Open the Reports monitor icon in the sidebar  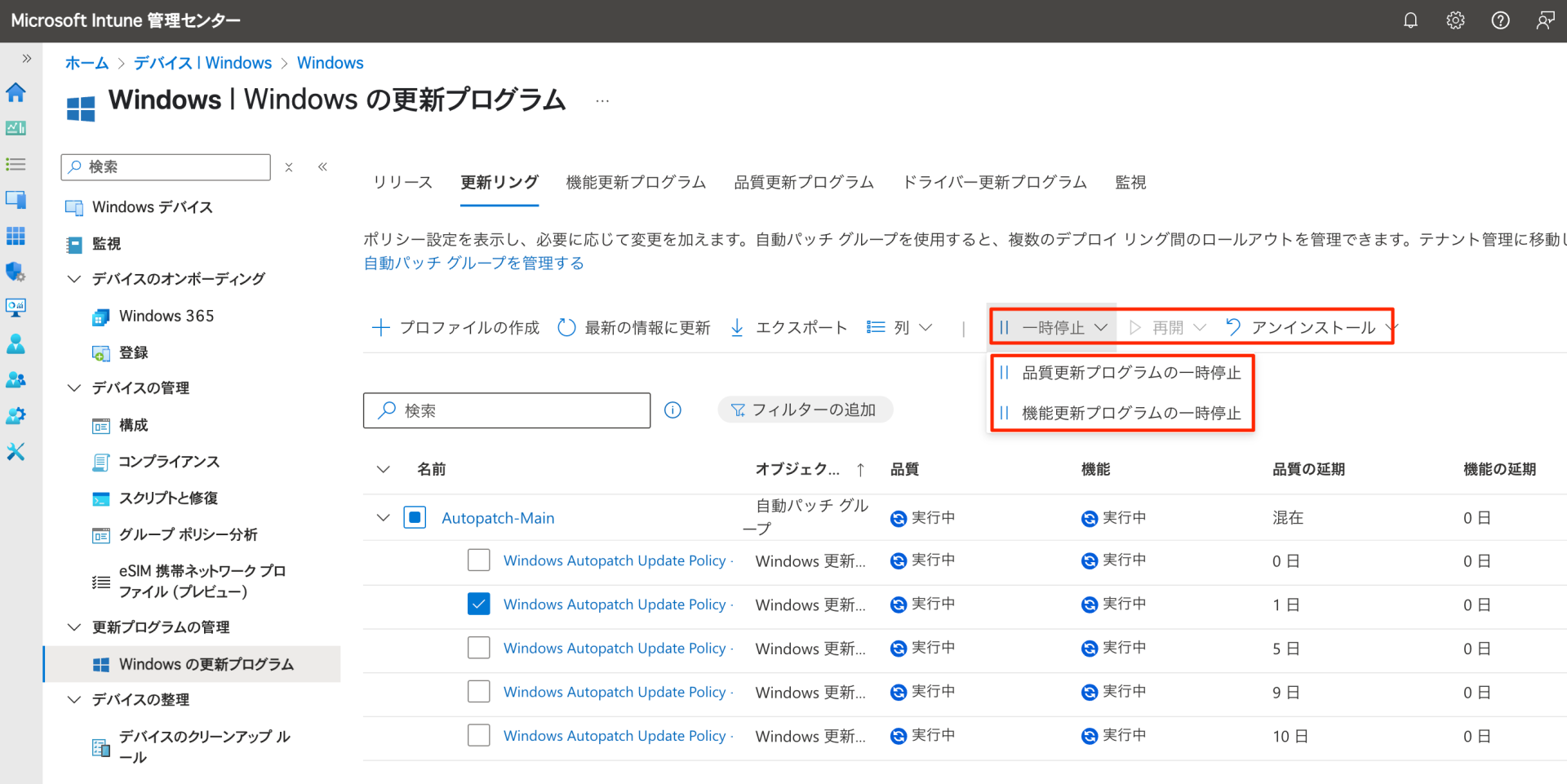[x=16, y=308]
